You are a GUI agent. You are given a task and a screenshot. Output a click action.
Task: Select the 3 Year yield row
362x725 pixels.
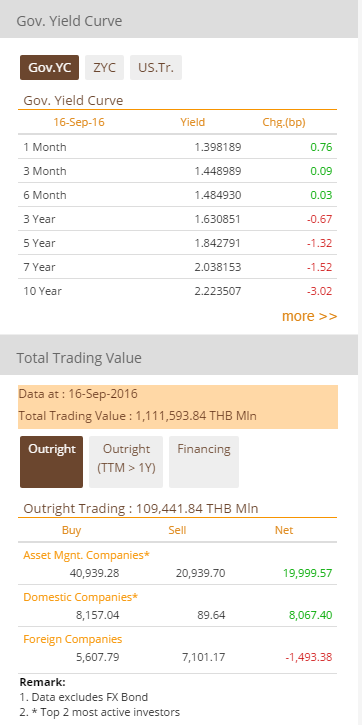178,219
